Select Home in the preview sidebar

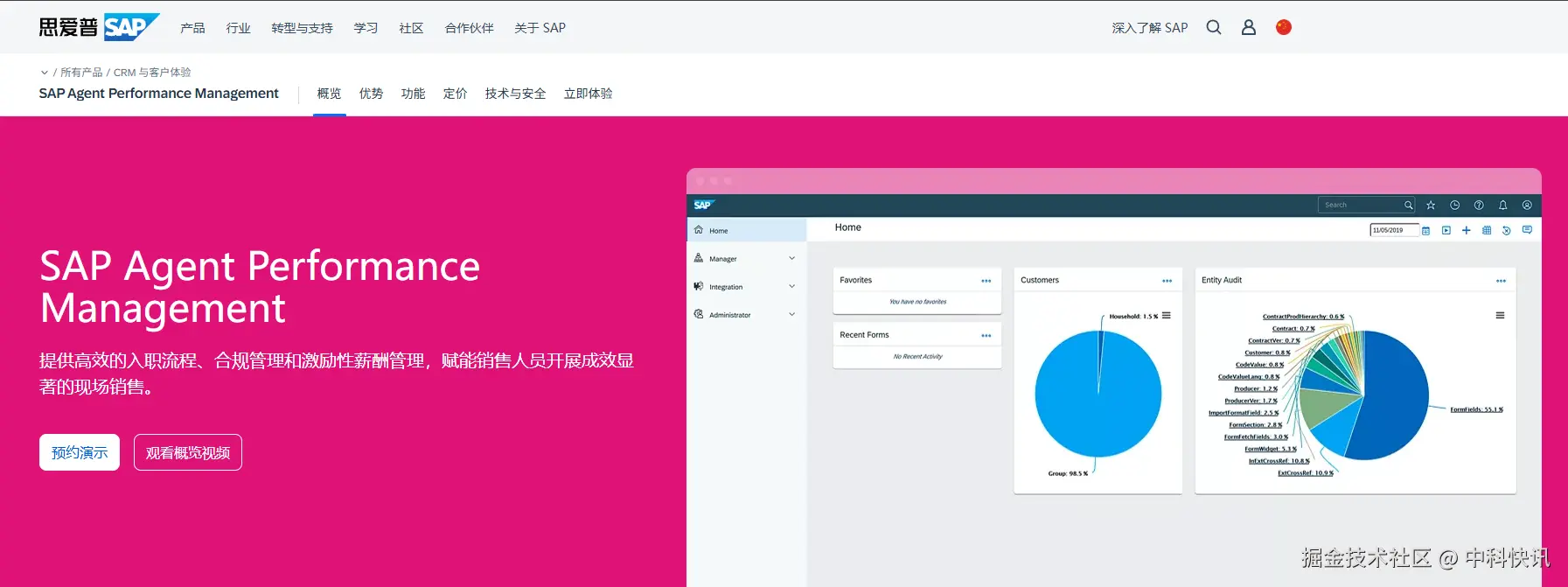pyautogui.click(x=747, y=230)
